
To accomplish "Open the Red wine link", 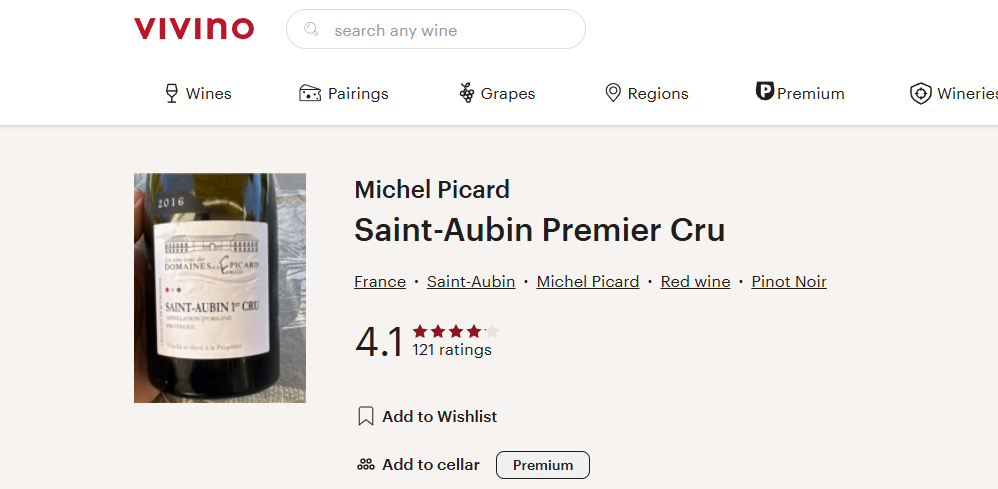I will (695, 282).
